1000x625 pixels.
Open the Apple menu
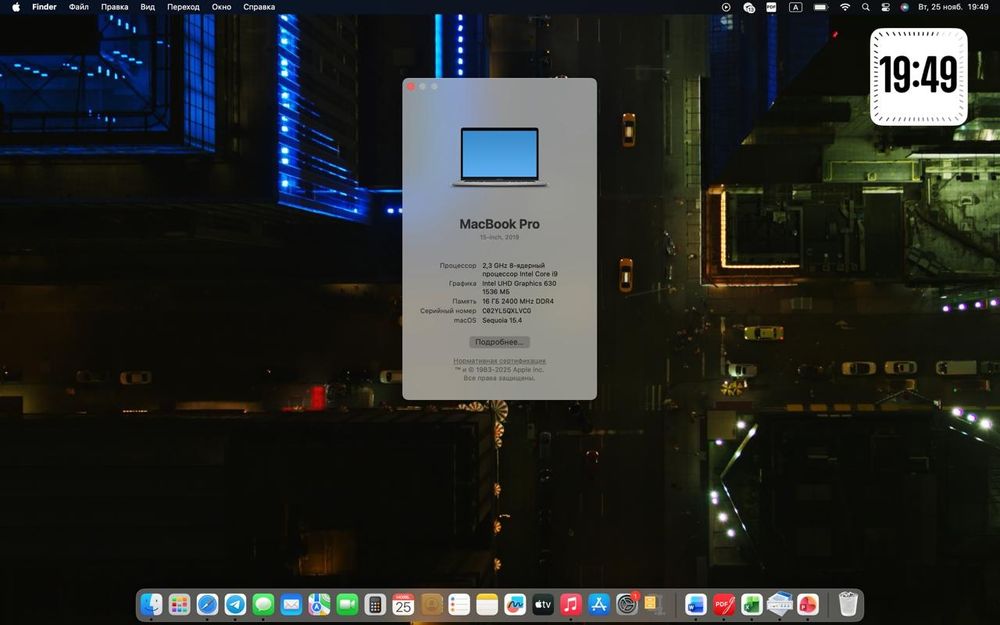click(x=16, y=7)
